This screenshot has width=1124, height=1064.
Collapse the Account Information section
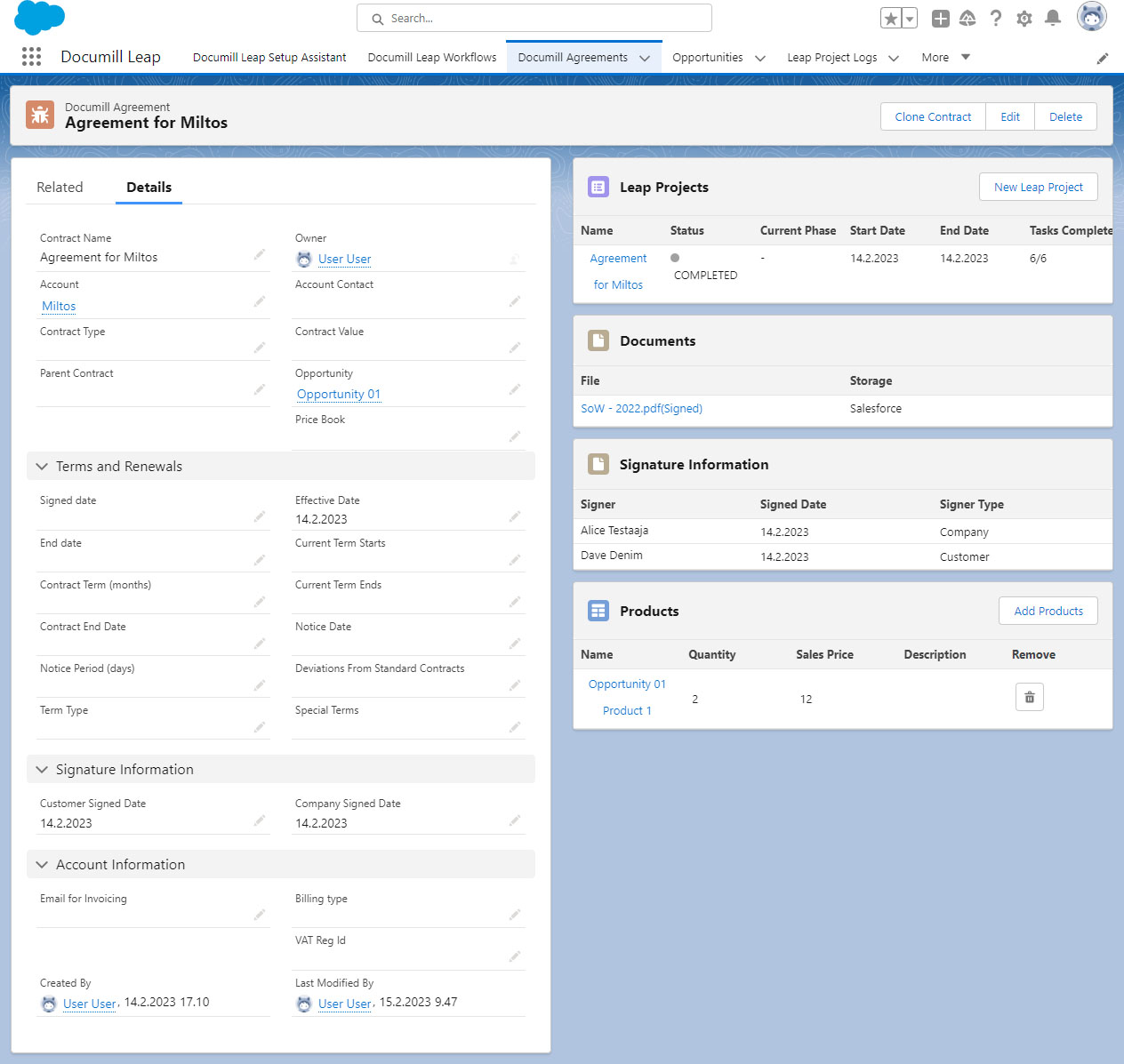click(x=42, y=865)
